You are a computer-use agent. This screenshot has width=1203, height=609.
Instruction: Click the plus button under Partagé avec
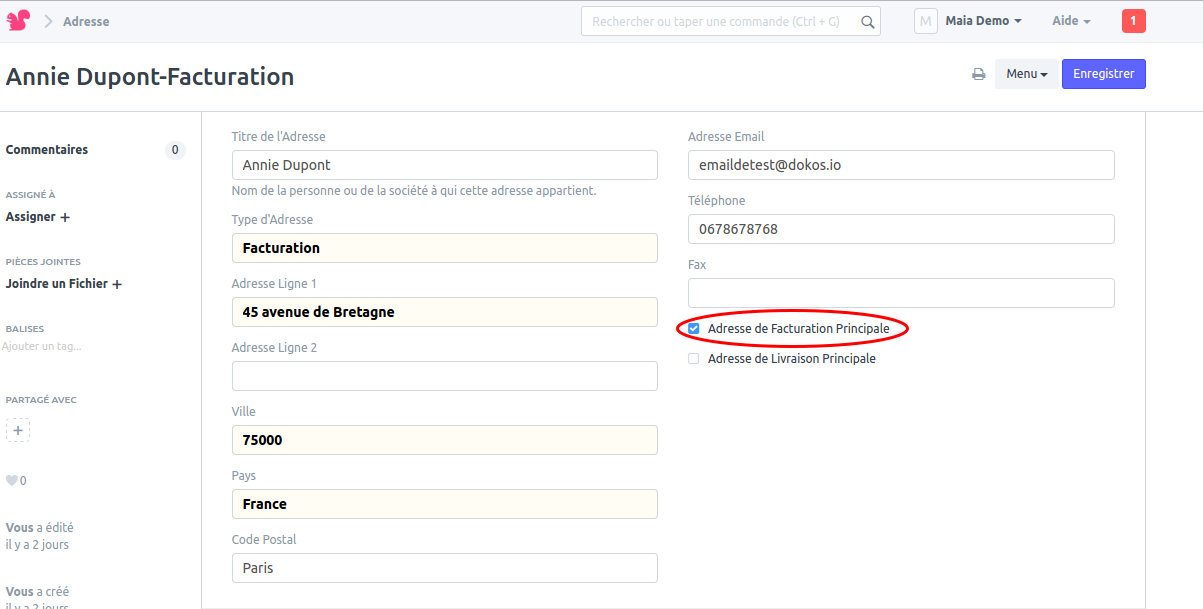pos(18,430)
